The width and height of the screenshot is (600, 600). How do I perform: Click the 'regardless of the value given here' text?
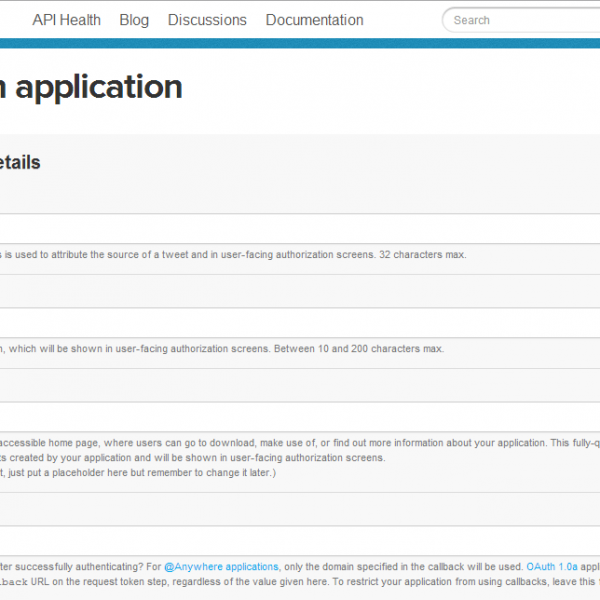click(x=250, y=582)
